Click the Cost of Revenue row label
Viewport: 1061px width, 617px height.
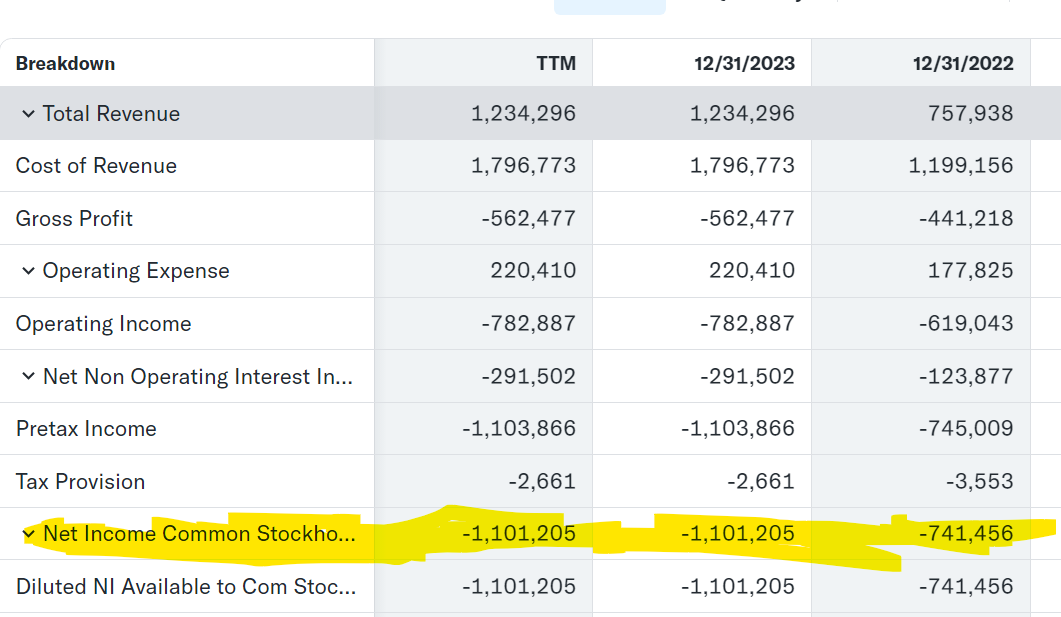(x=96, y=166)
